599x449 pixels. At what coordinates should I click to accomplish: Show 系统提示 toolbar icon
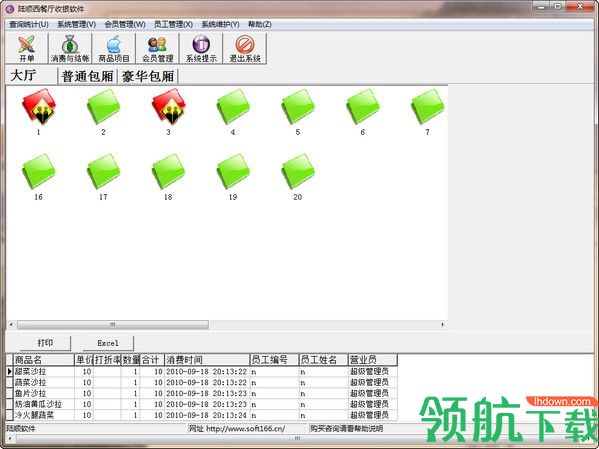pos(201,48)
